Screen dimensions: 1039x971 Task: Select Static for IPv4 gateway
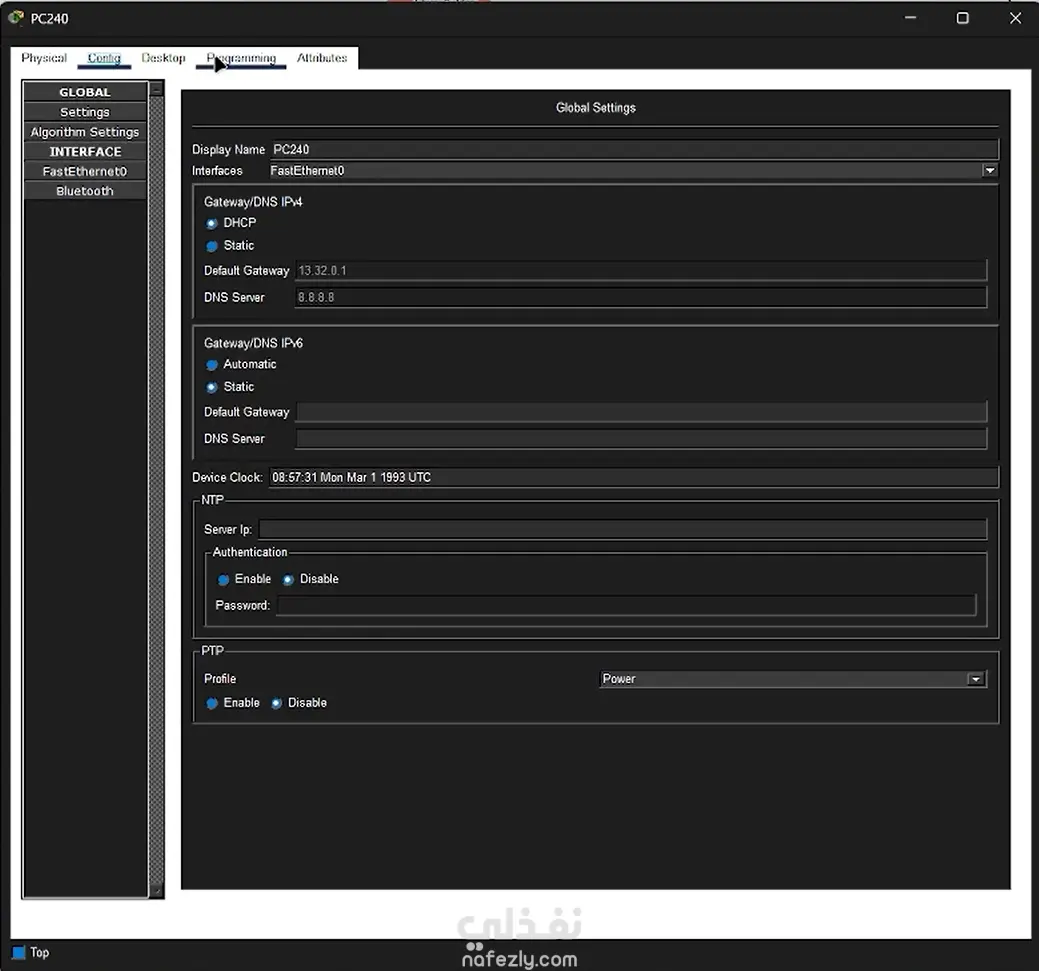pos(212,246)
